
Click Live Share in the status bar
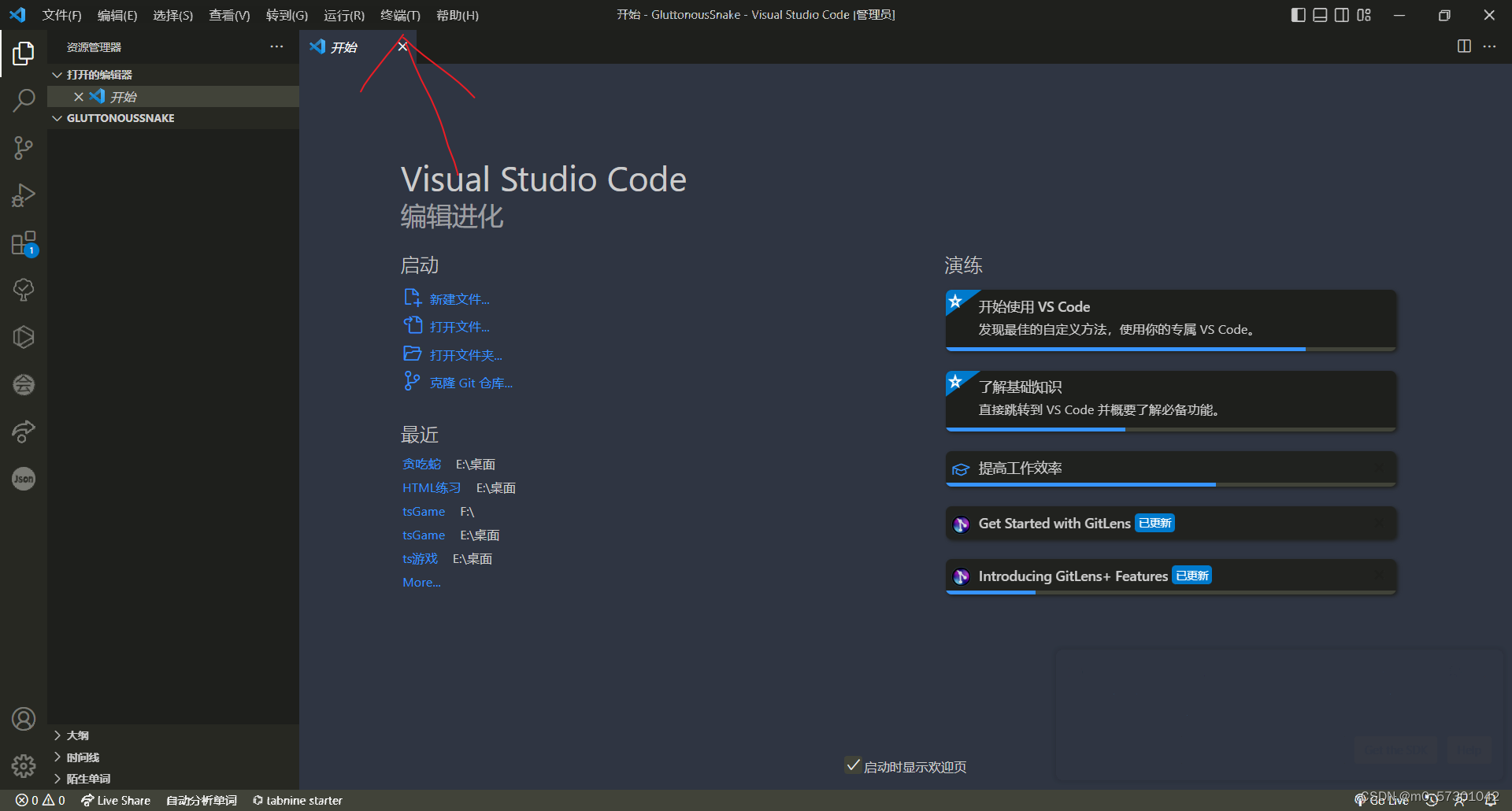116,800
